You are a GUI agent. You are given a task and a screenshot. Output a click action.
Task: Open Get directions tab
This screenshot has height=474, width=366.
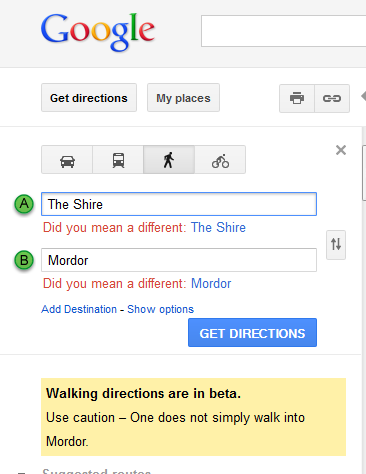pyautogui.click(x=89, y=98)
